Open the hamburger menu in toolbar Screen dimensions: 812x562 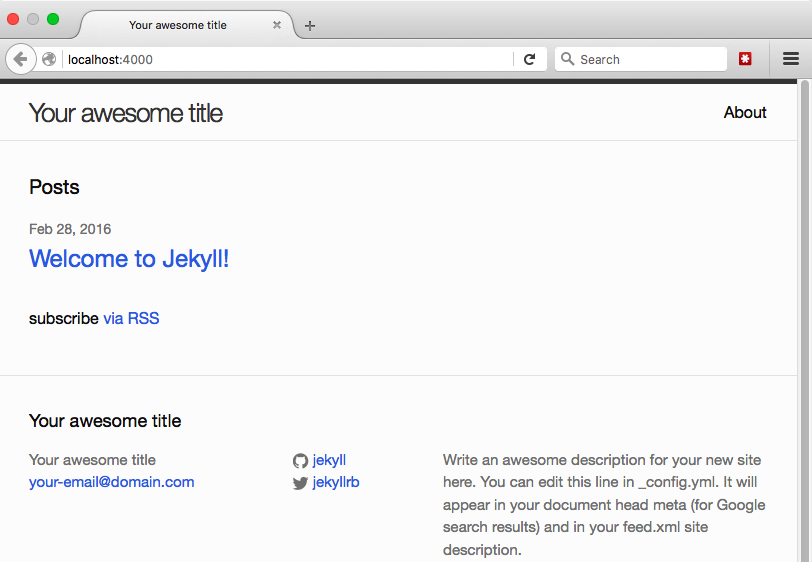pyautogui.click(x=790, y=59)
